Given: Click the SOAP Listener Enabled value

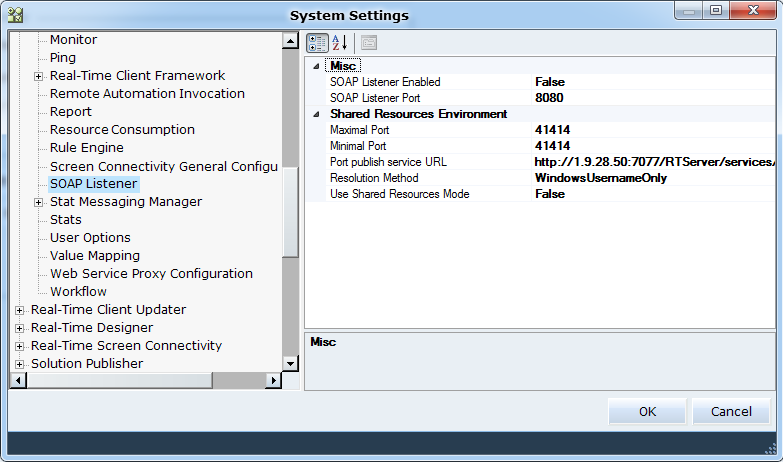Looking at the screenshot, I should click(550, 82).
